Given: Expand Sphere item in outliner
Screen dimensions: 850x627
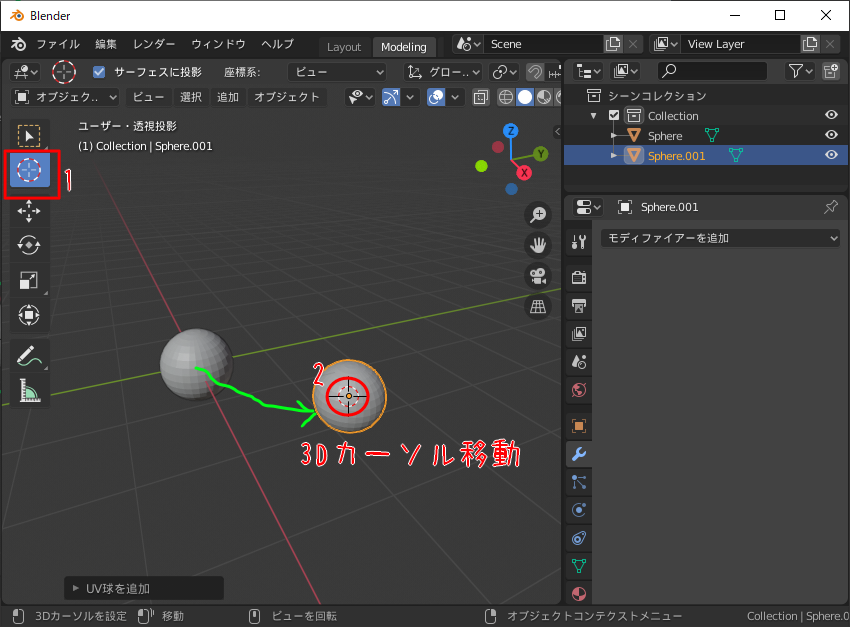Looking at the screenshot, I should (614, 135).
